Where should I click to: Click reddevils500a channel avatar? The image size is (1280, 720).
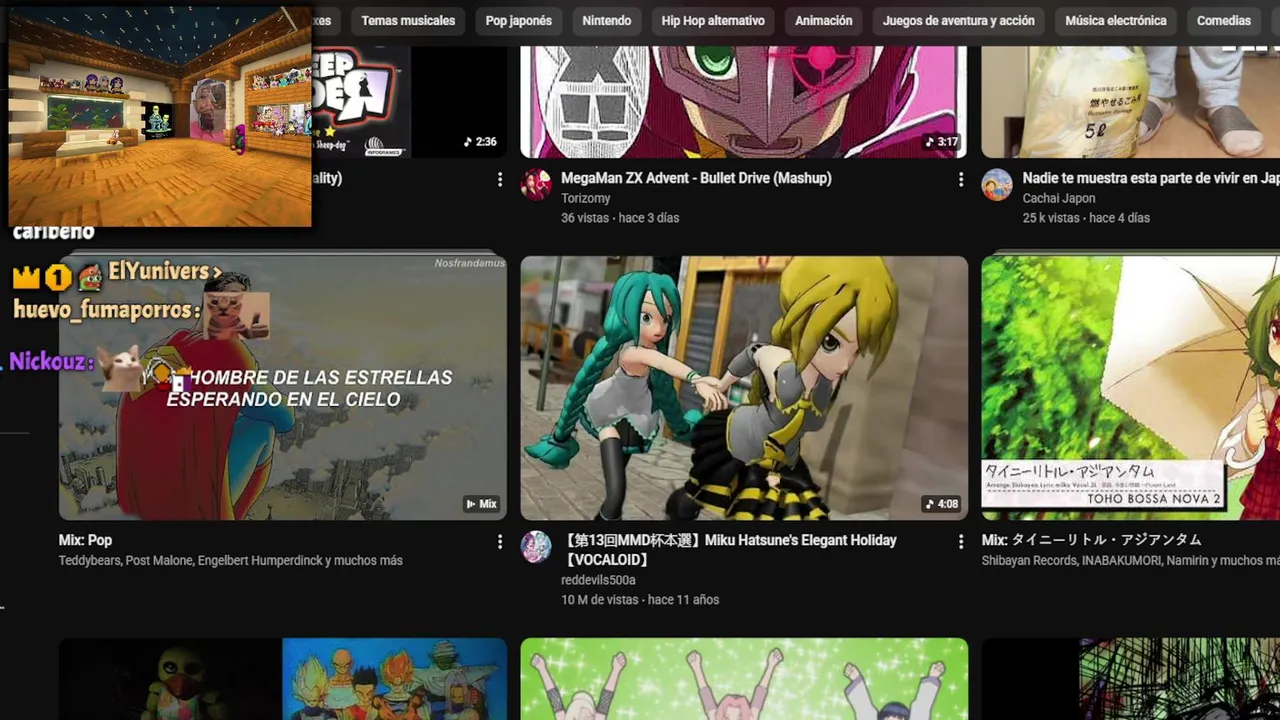[x=536, y=547]
